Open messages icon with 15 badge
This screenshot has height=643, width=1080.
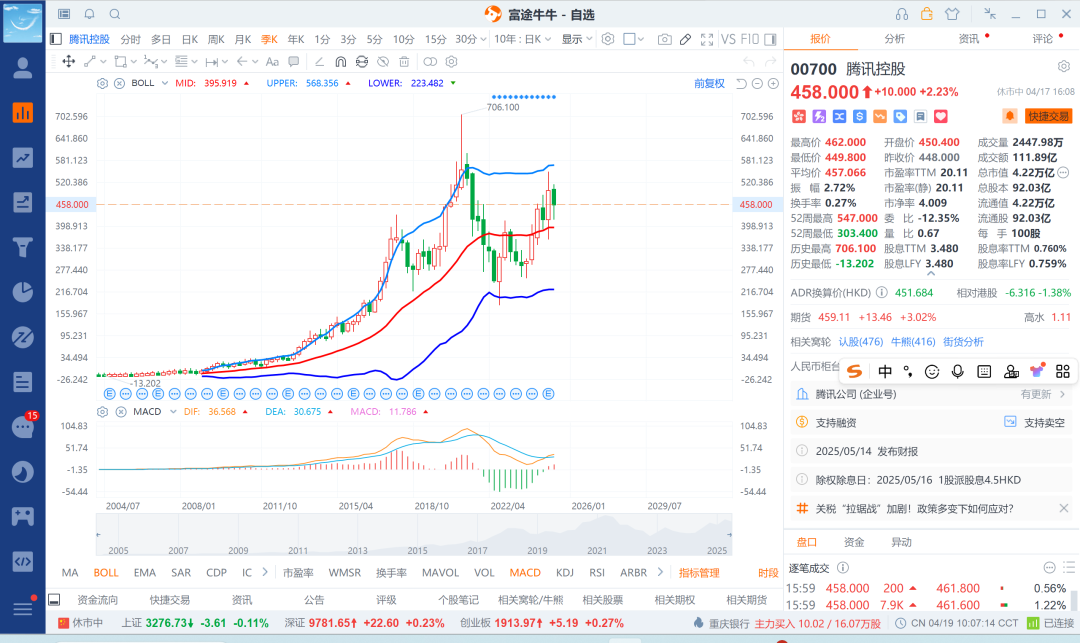point(23,427)
